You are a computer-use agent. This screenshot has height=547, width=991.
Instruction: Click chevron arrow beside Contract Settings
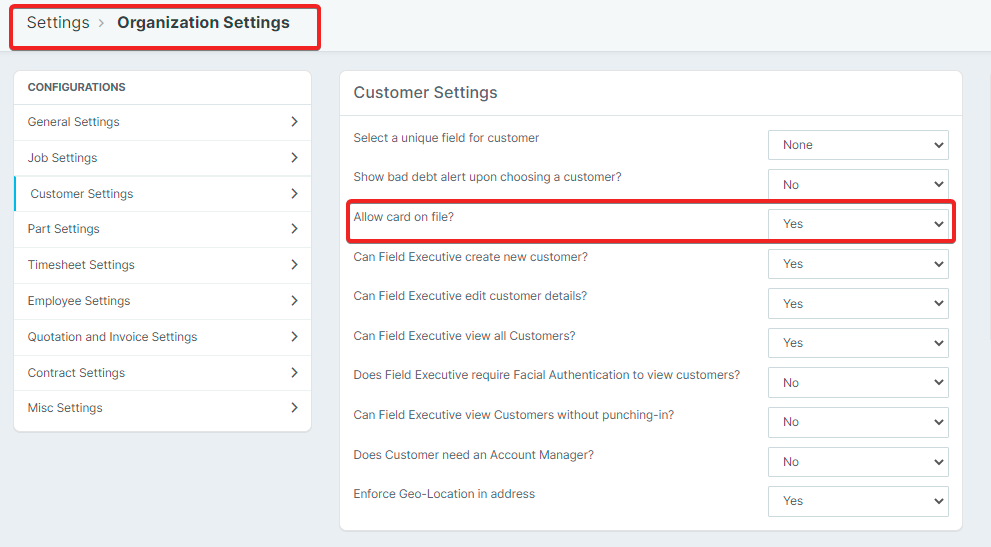[x=294, y=372]
